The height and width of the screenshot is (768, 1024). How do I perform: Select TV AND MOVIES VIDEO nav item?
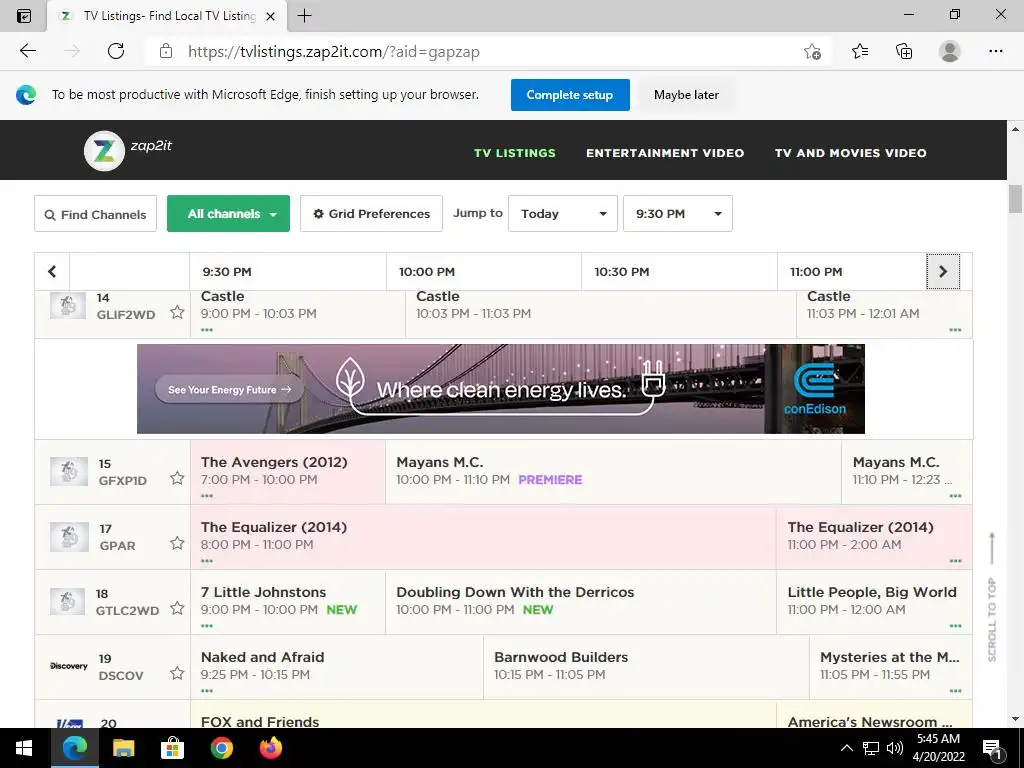point(850,153)
